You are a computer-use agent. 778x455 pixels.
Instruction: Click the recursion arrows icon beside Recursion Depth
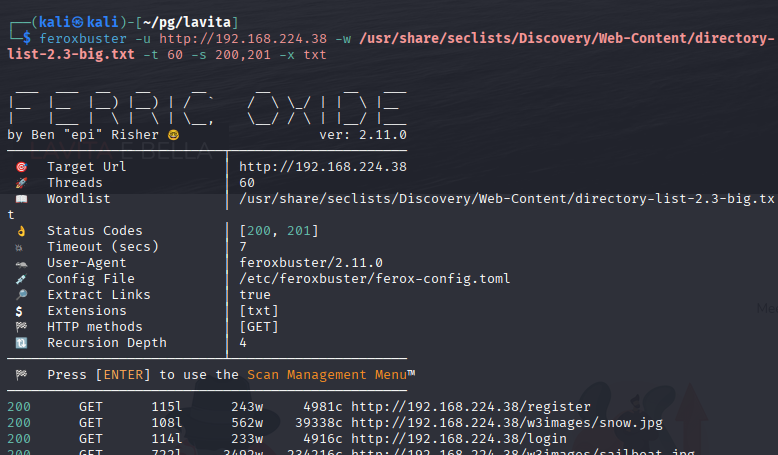click(x=21, y=343)
